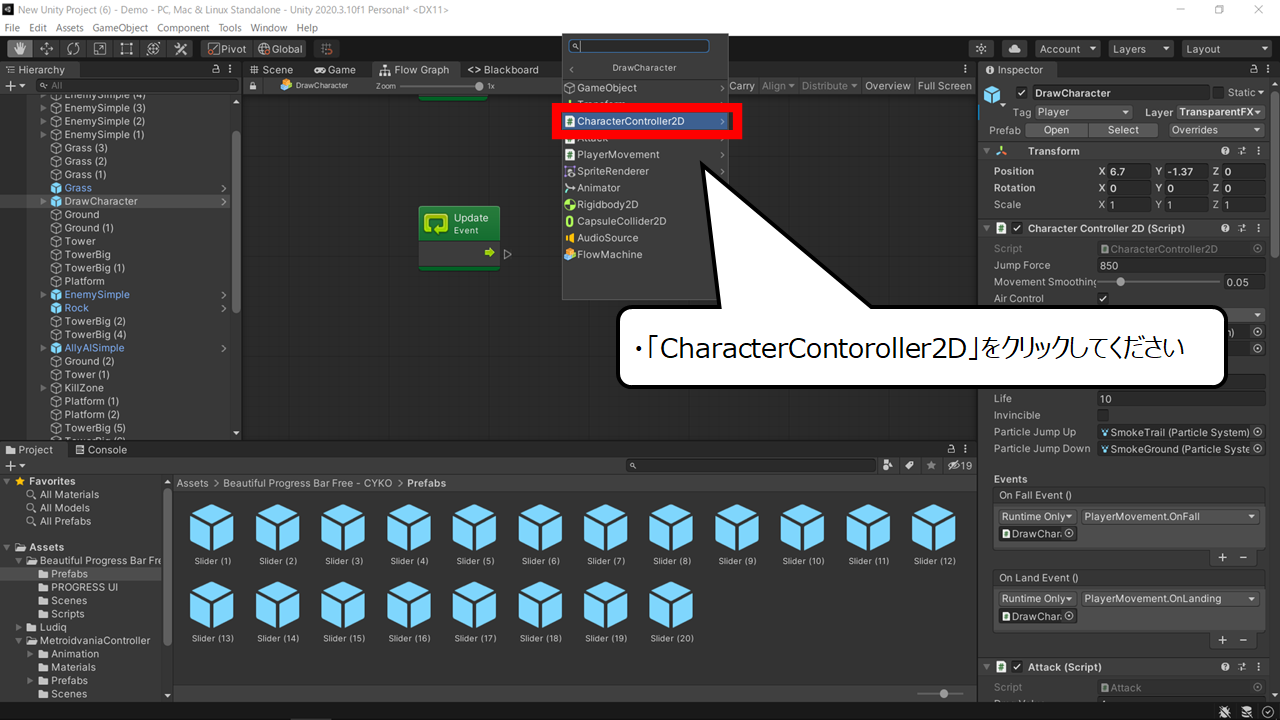Image resolution: width=1280 pixels, height=720 pixels.
Task: Select the Rotate tool
Action: [74, 49]
